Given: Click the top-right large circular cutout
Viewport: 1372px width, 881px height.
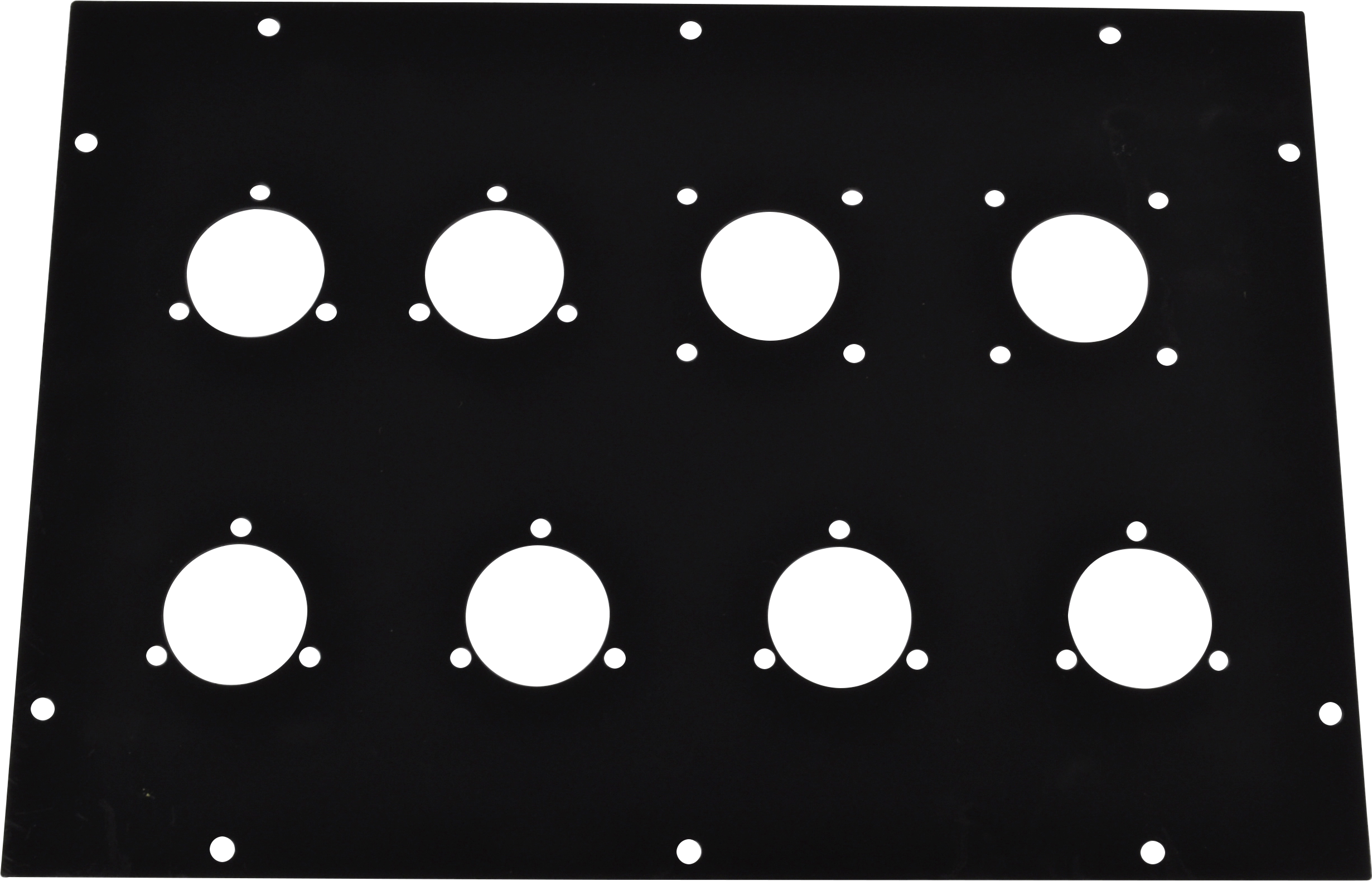Looking at the screenshot, I should [x=1079, y=279].
